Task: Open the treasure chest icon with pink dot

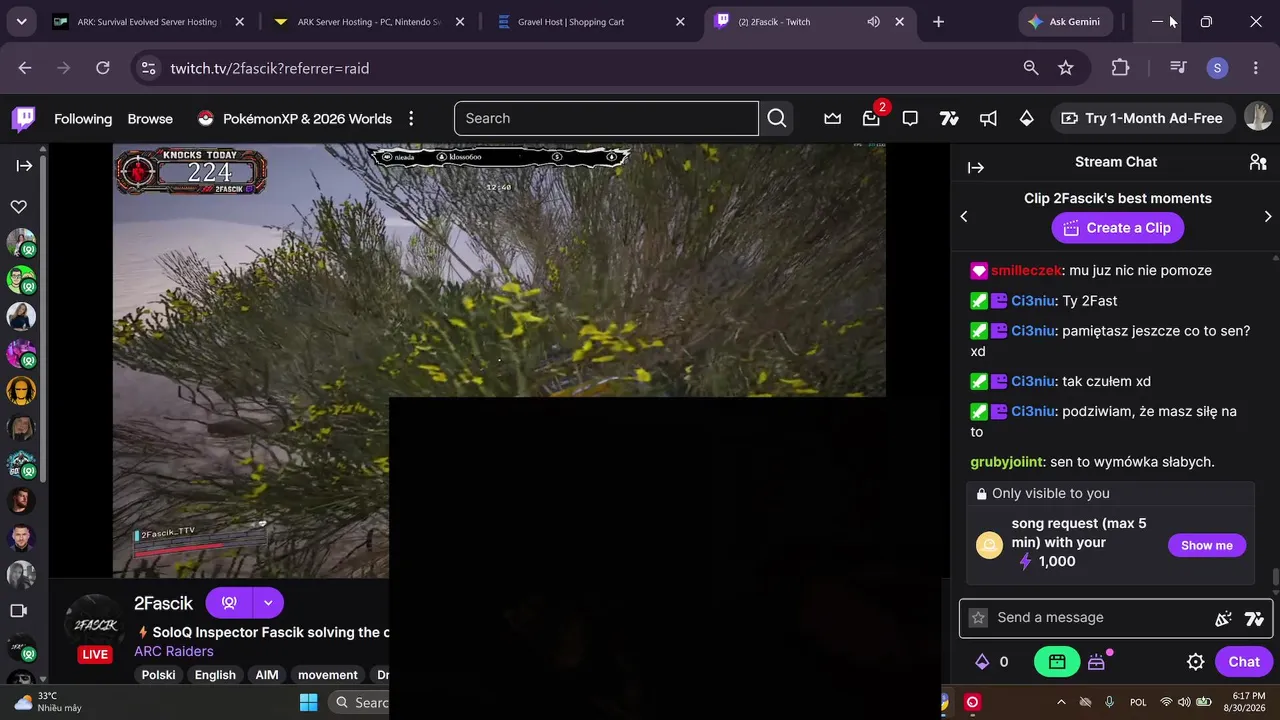Action: point(1097,661)
